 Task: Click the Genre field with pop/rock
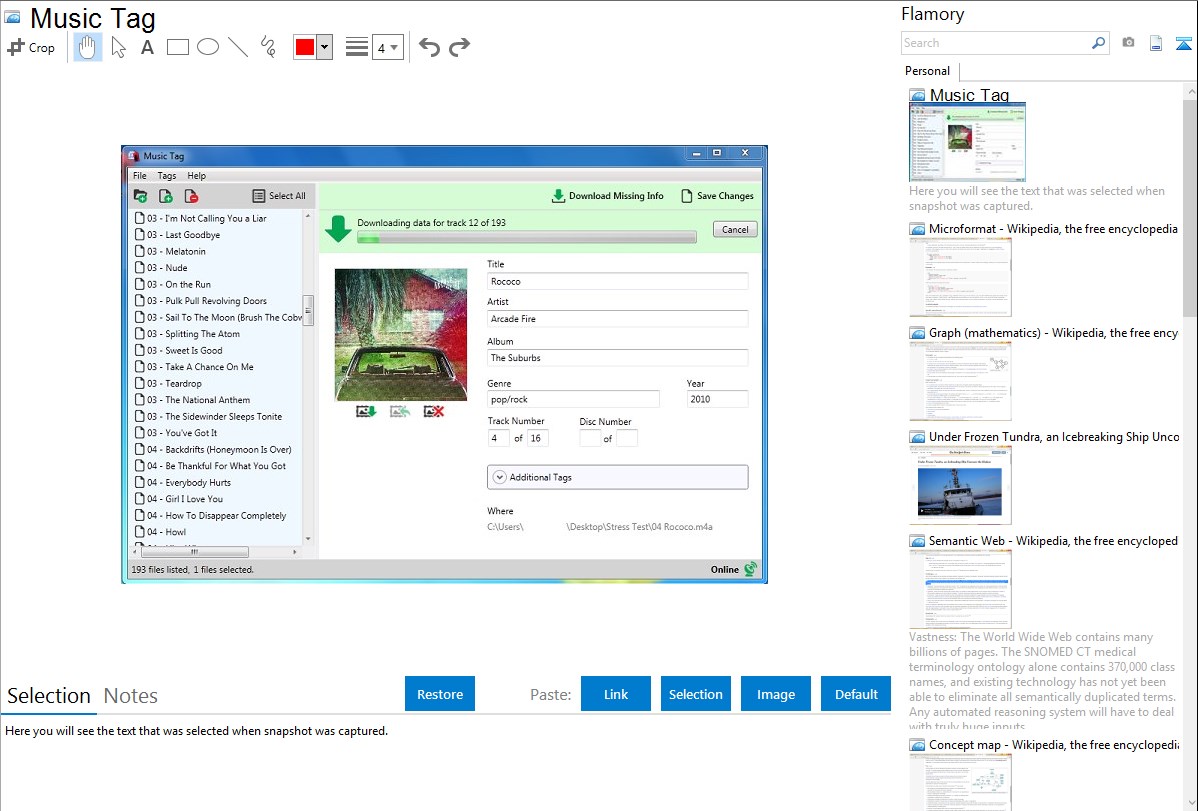(573, 399)
